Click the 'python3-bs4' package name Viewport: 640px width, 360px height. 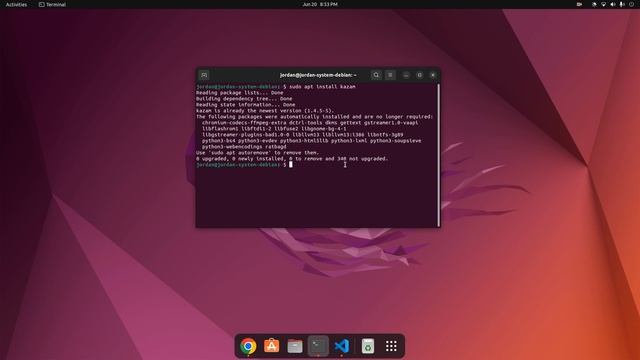218,140
